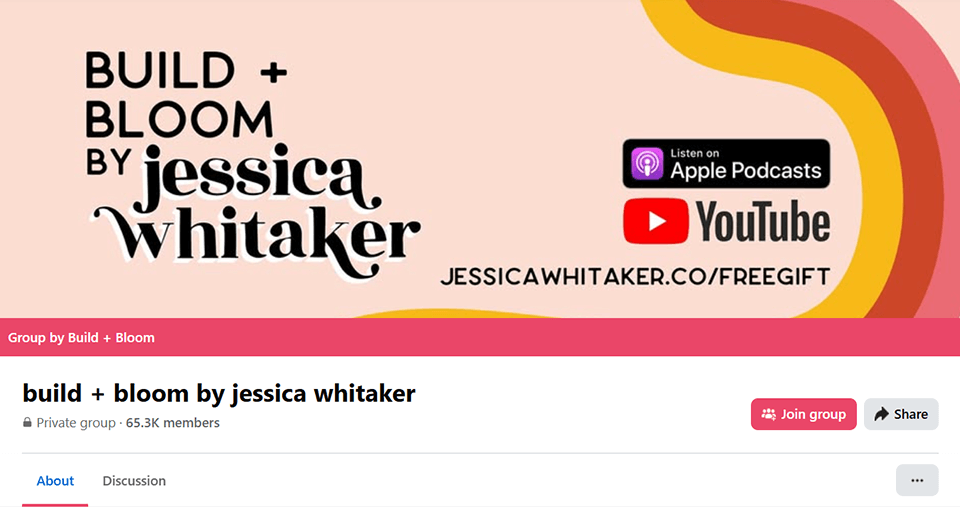This screenshot has height=507, width=960.
Task: Click the people icon on Join group
Action: point(768,415)
